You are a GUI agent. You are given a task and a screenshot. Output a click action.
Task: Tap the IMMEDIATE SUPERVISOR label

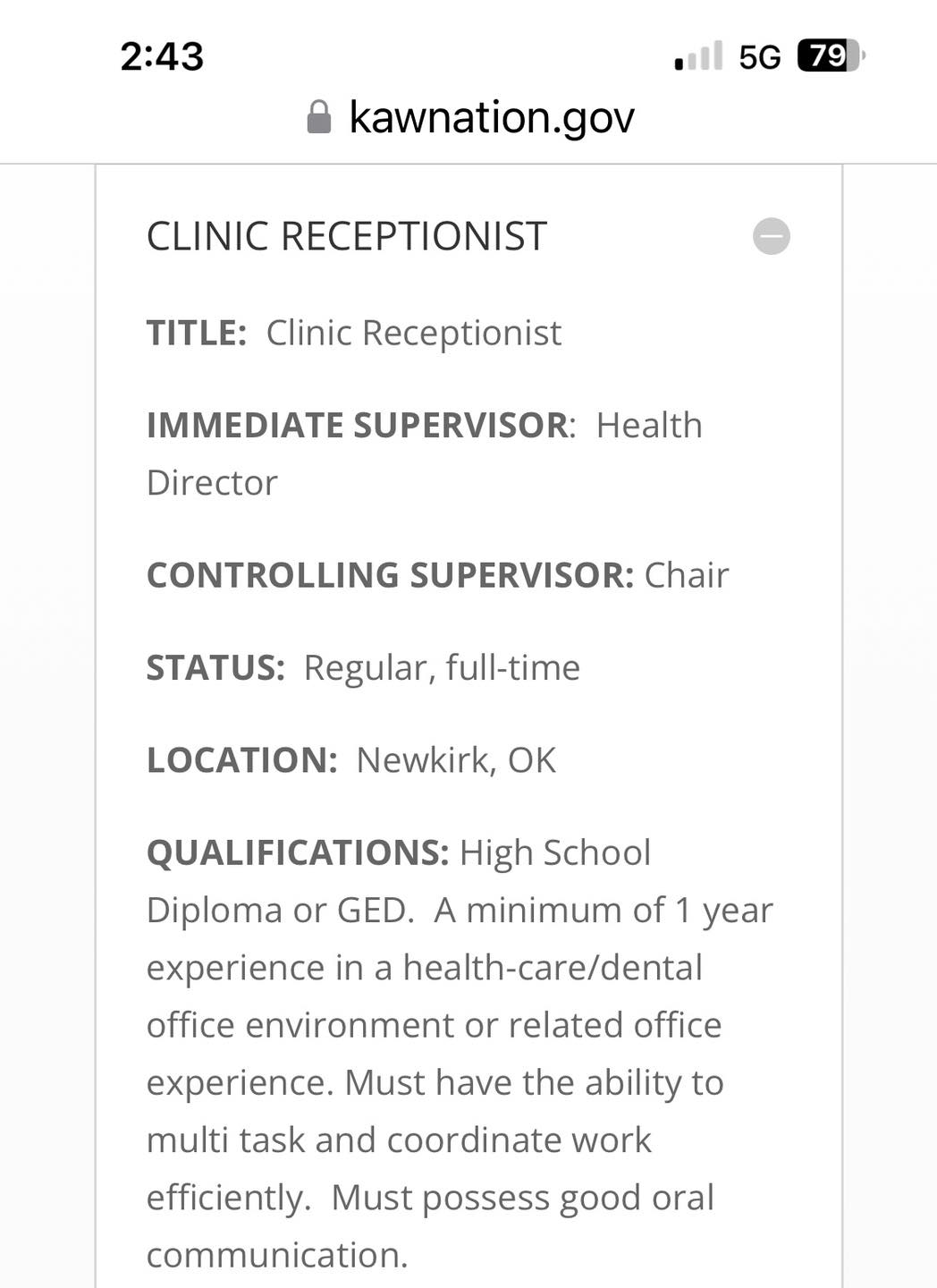coord(358,426)
